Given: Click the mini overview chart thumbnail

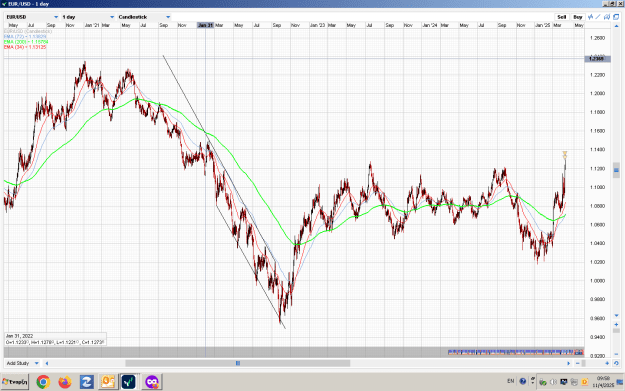Looking at the screenshot, I should click(515, 352).
